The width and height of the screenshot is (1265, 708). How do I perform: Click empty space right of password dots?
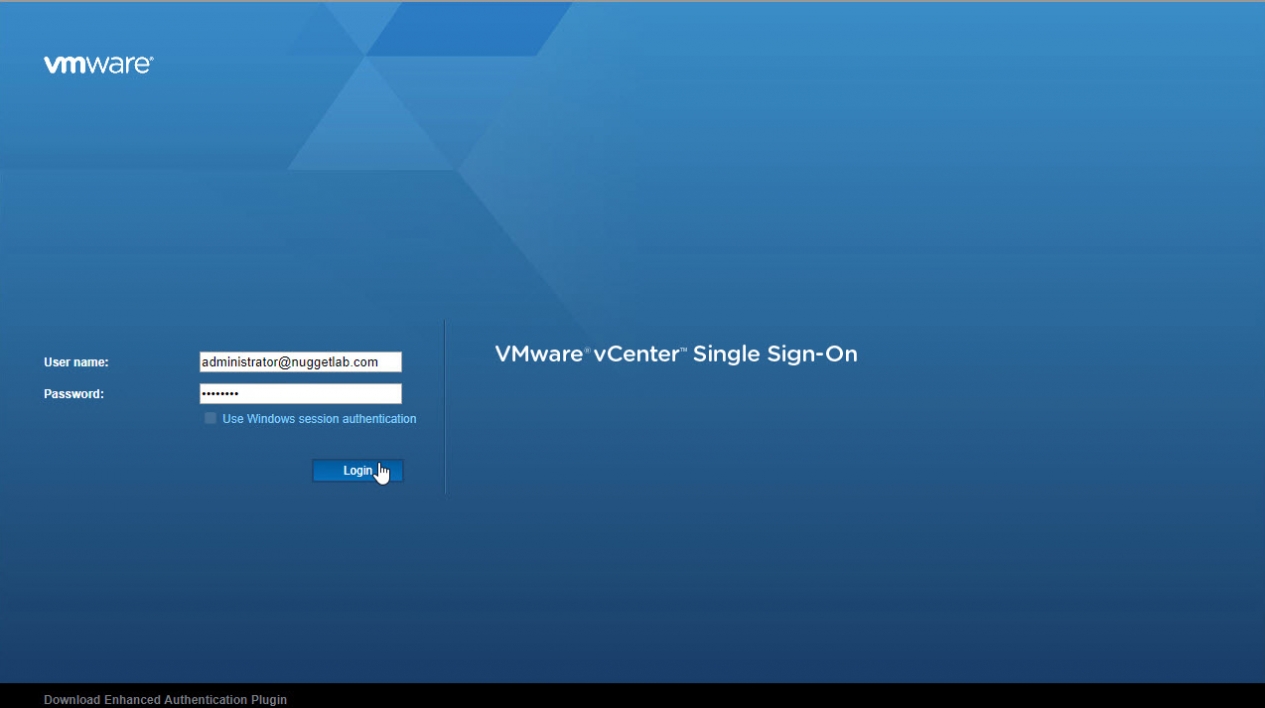[330, 394]
